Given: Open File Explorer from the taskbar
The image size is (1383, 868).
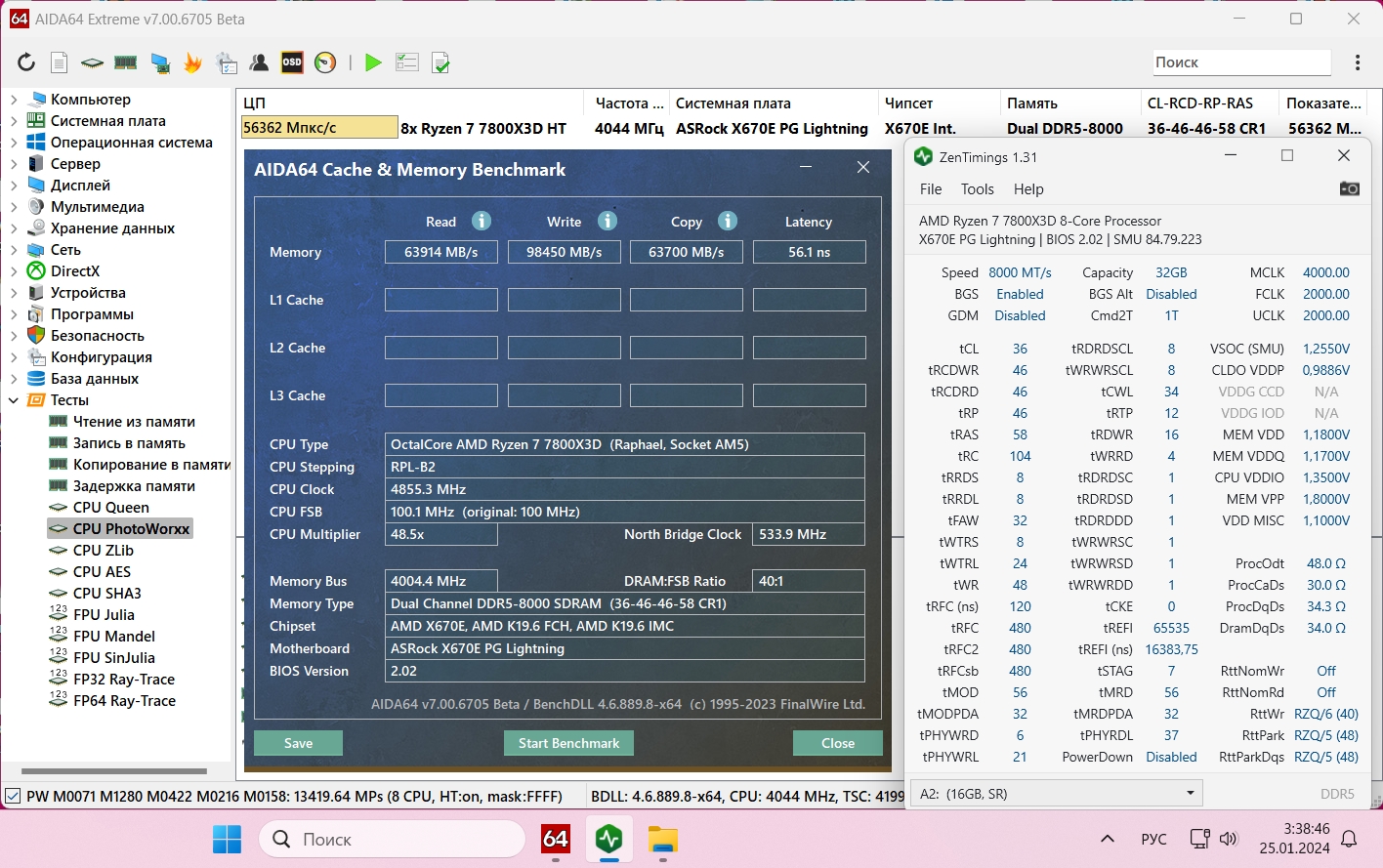Looking at the screenshot, I should coord(663,839).
